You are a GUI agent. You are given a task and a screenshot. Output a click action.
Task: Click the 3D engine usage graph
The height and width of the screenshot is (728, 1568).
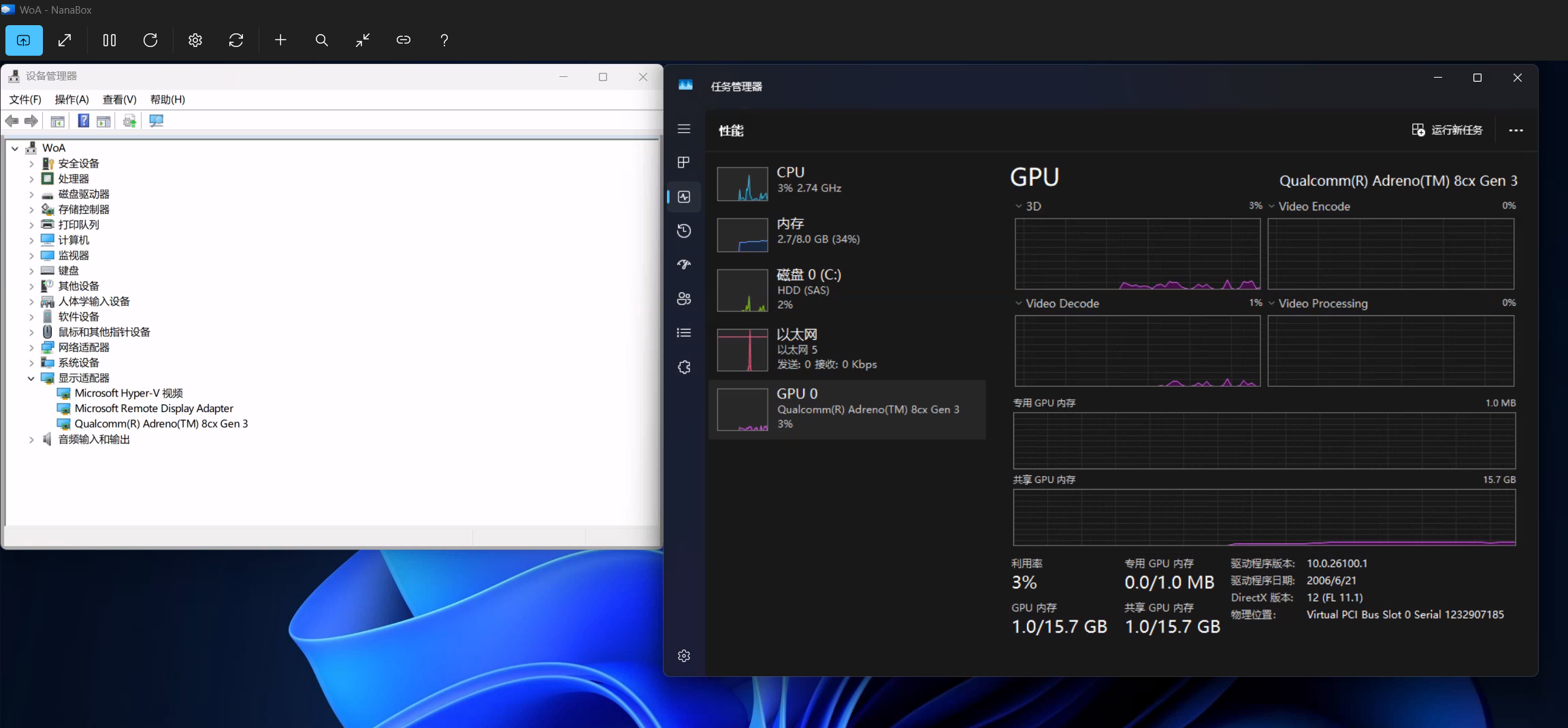pyautogui.click(x=1137, y=253)
